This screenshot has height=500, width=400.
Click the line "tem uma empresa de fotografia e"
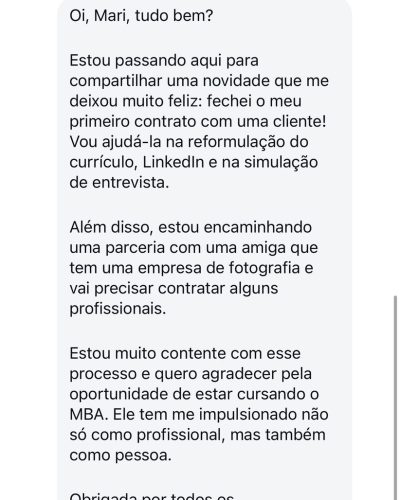[191, 268]
